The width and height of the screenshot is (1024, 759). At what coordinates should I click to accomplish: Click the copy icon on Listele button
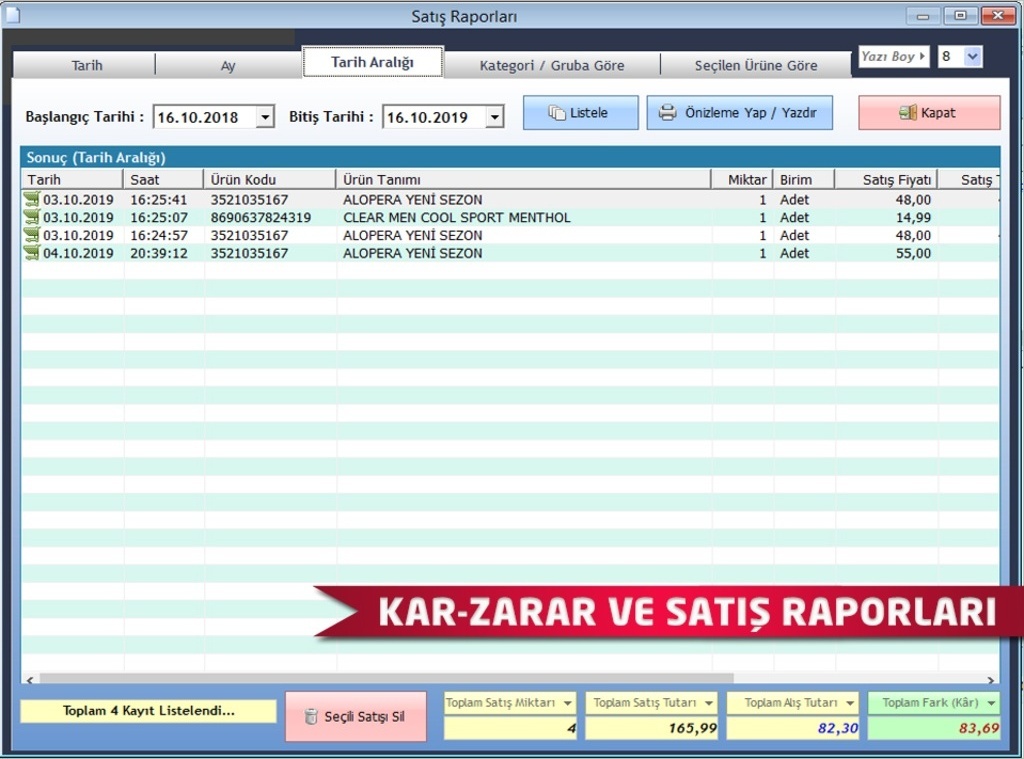pyautogui.click(x=556, y=112)
